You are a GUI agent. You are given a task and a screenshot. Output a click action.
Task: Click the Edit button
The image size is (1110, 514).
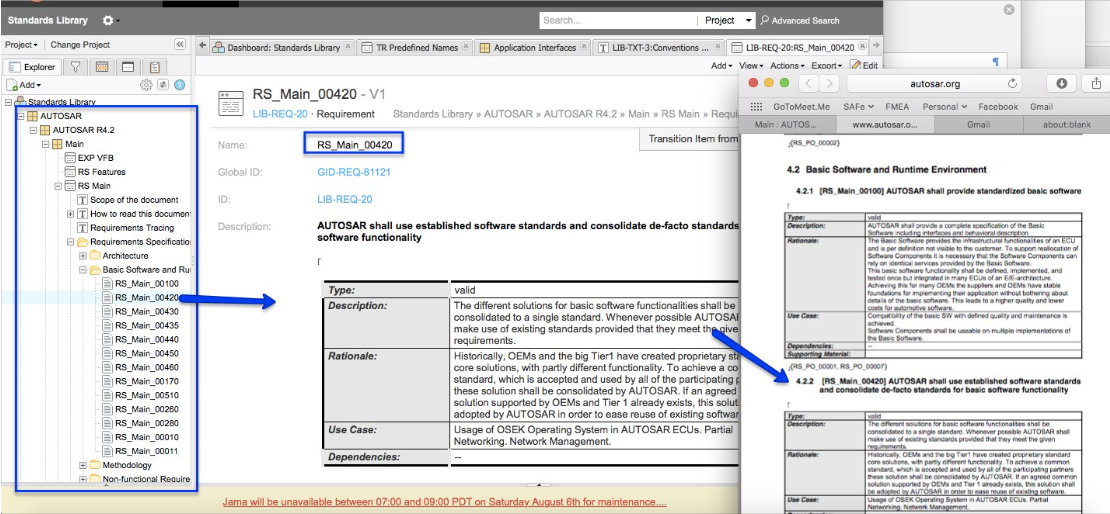click(864, 65)
